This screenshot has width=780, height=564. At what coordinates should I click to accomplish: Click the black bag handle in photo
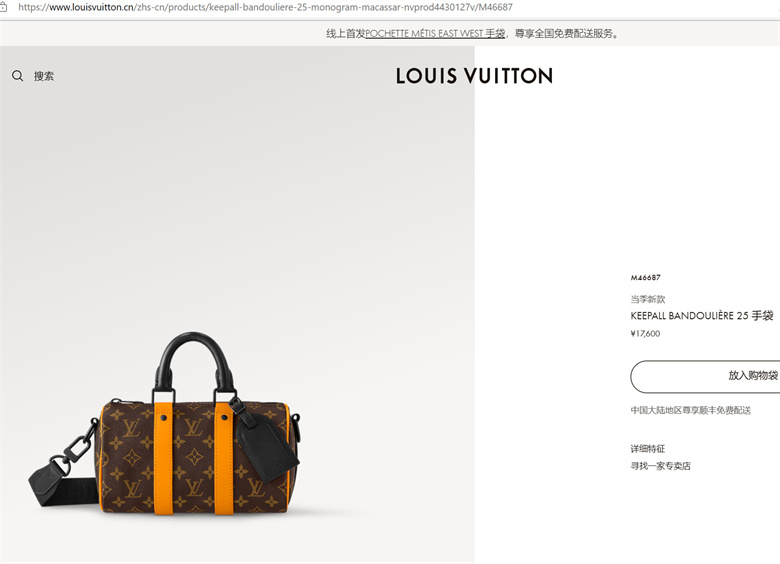coord(194,363)
